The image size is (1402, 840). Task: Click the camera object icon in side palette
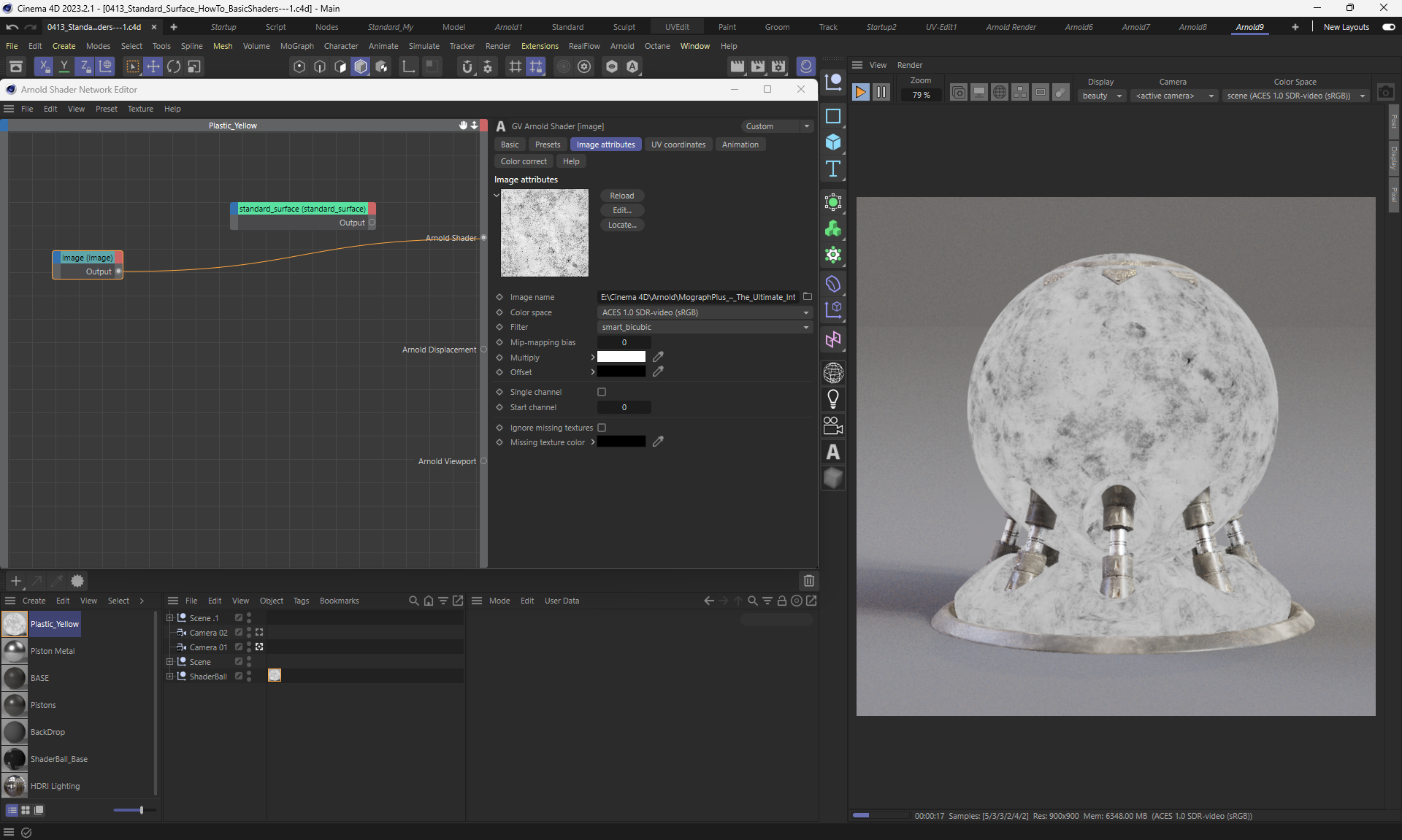click(833, 425)
